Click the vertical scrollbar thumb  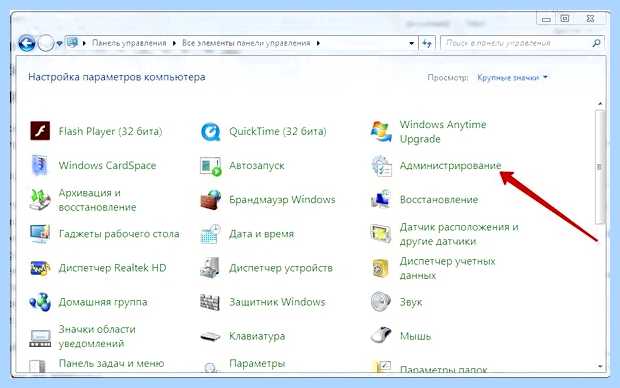click(x=600, y=167)
